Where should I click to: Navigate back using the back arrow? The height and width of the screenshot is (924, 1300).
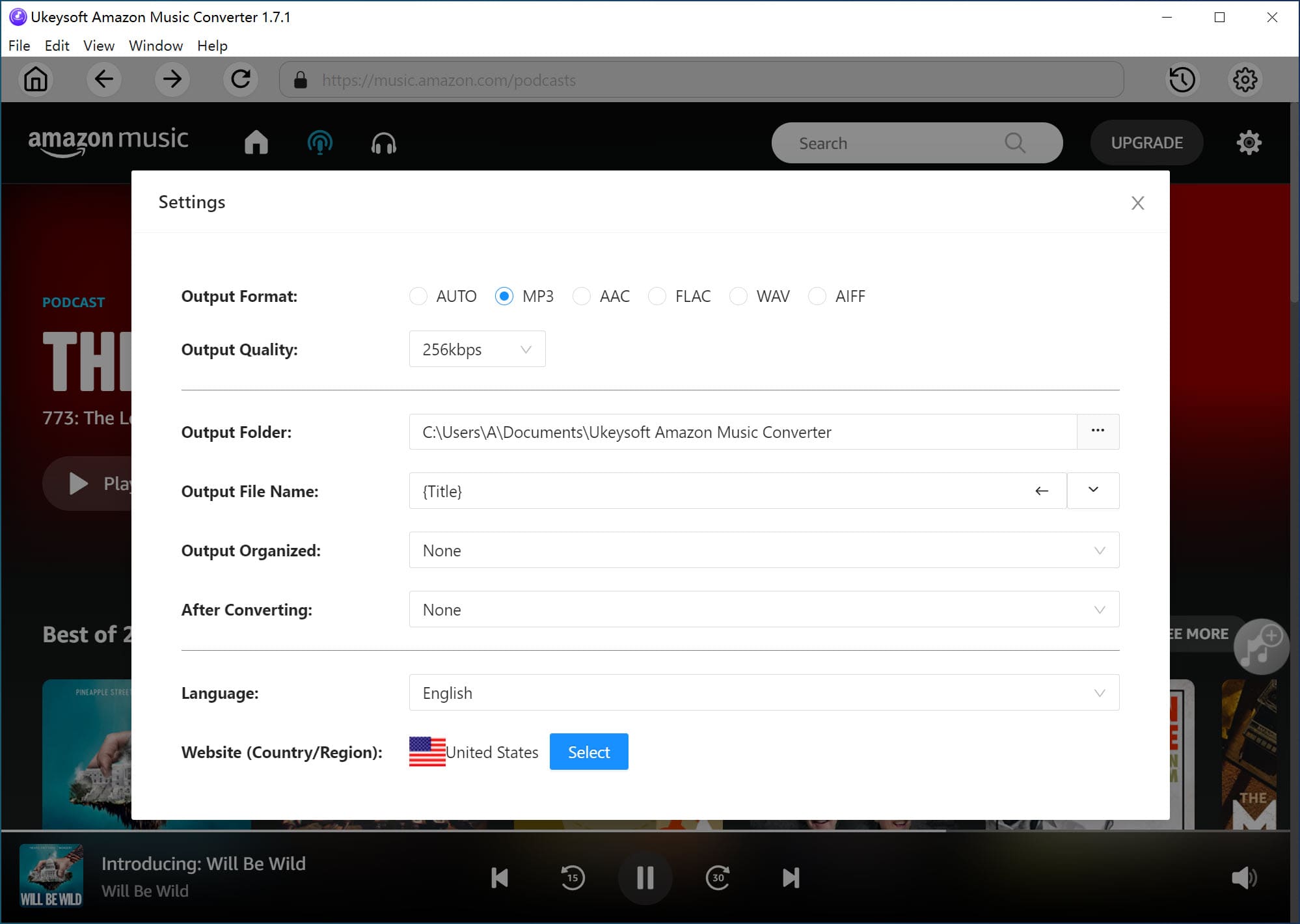tap(104, 79)
